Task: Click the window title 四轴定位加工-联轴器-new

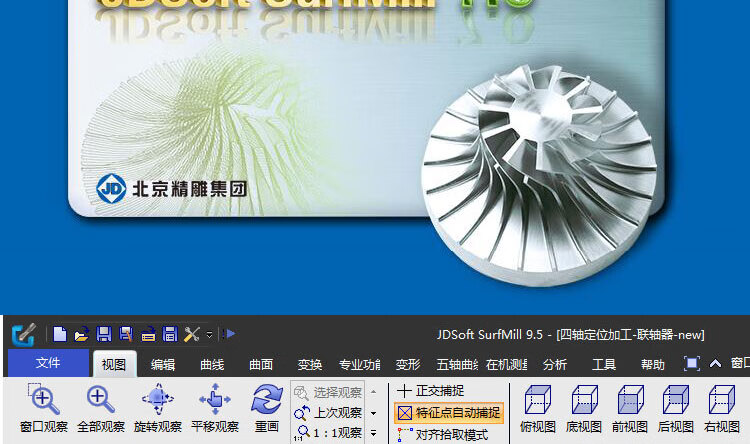Action: [630, 334]
